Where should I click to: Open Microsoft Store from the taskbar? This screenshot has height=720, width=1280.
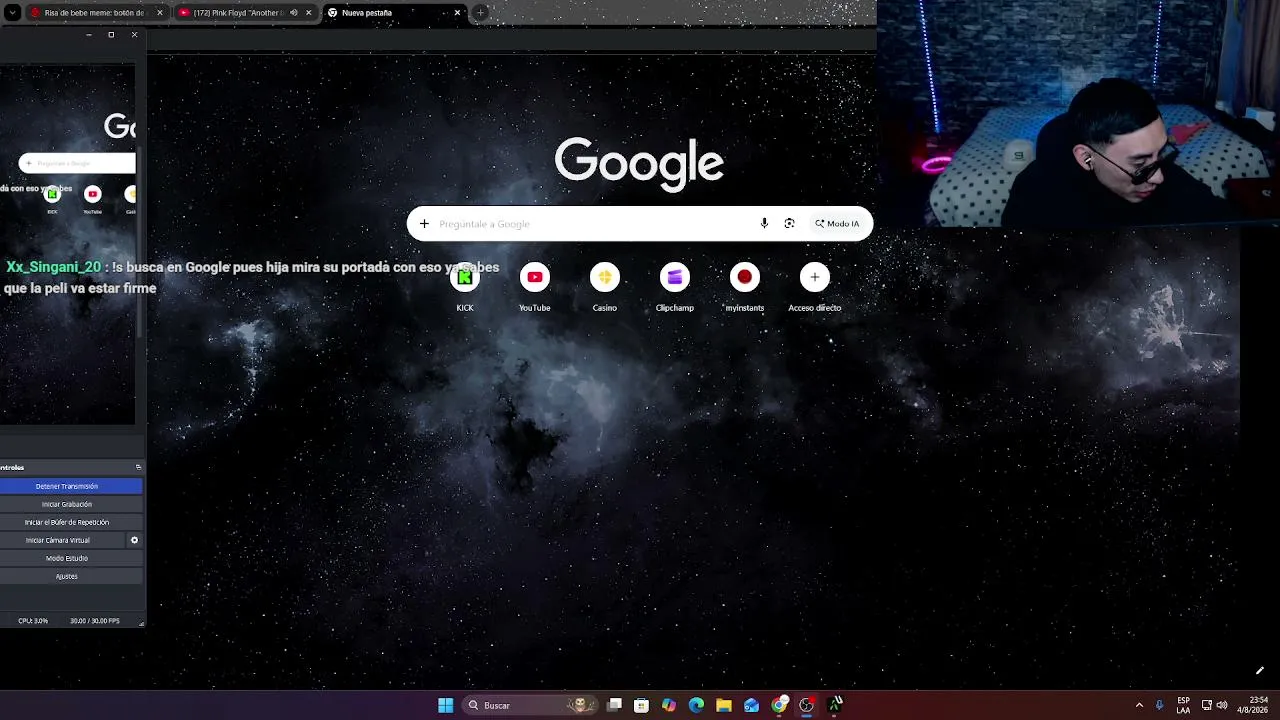point(641,705)
